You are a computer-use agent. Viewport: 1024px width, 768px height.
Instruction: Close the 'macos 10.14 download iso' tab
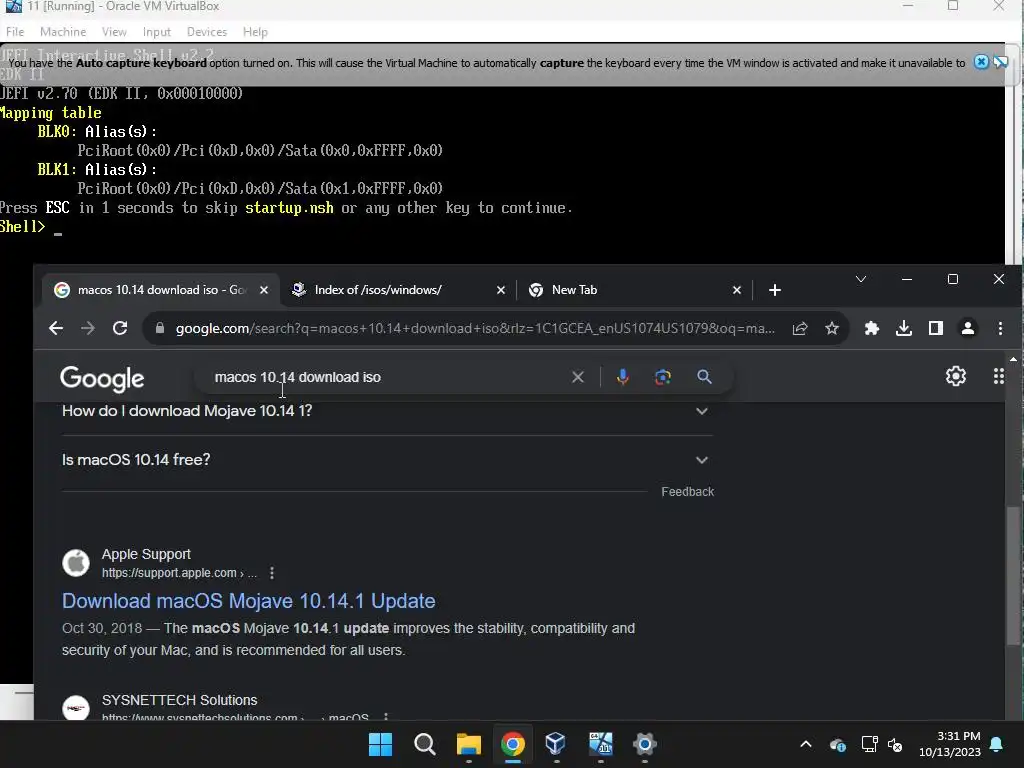264,290
